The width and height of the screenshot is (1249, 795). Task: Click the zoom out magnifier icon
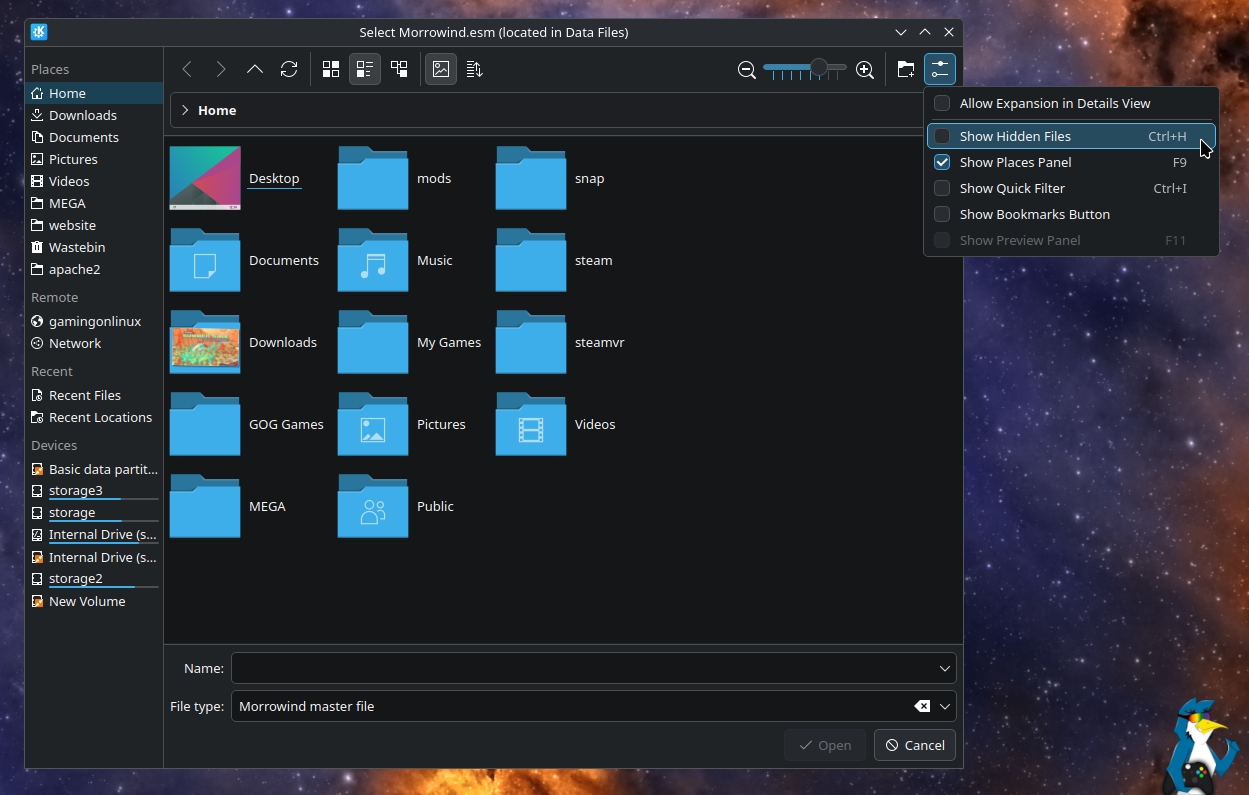[x=747, y=69]
